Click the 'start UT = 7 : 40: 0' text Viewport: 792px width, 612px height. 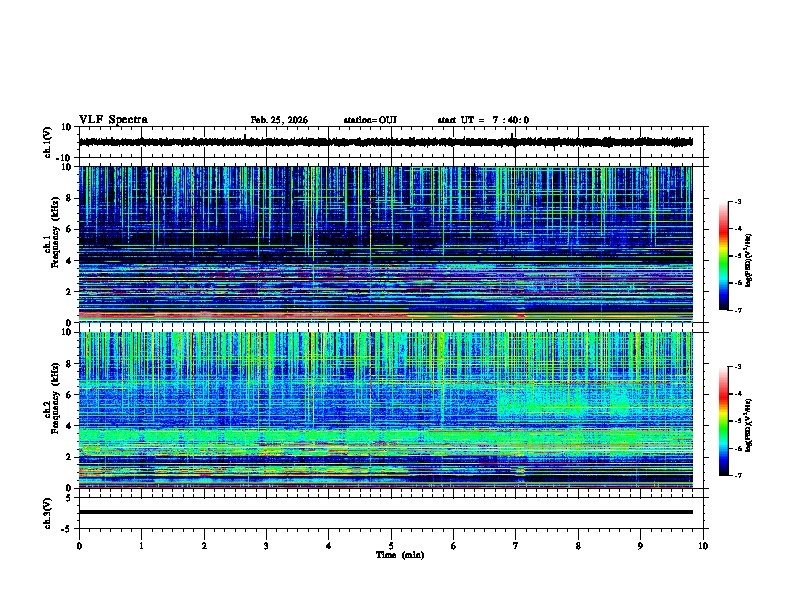483,120
